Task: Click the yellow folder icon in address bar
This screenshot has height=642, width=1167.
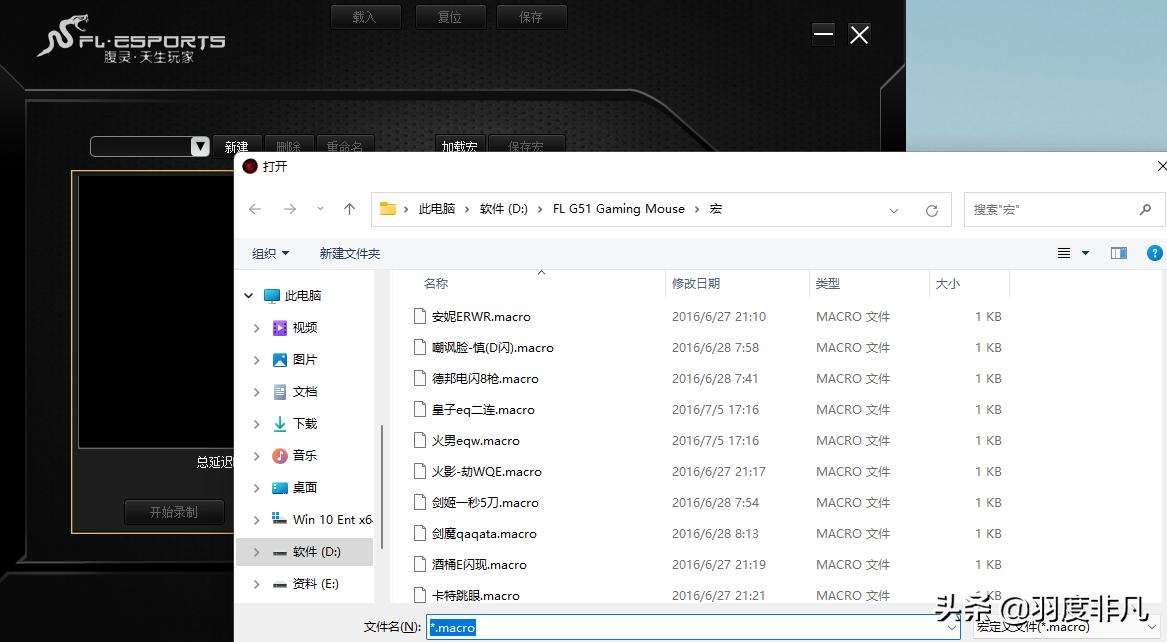Action: 387,208
